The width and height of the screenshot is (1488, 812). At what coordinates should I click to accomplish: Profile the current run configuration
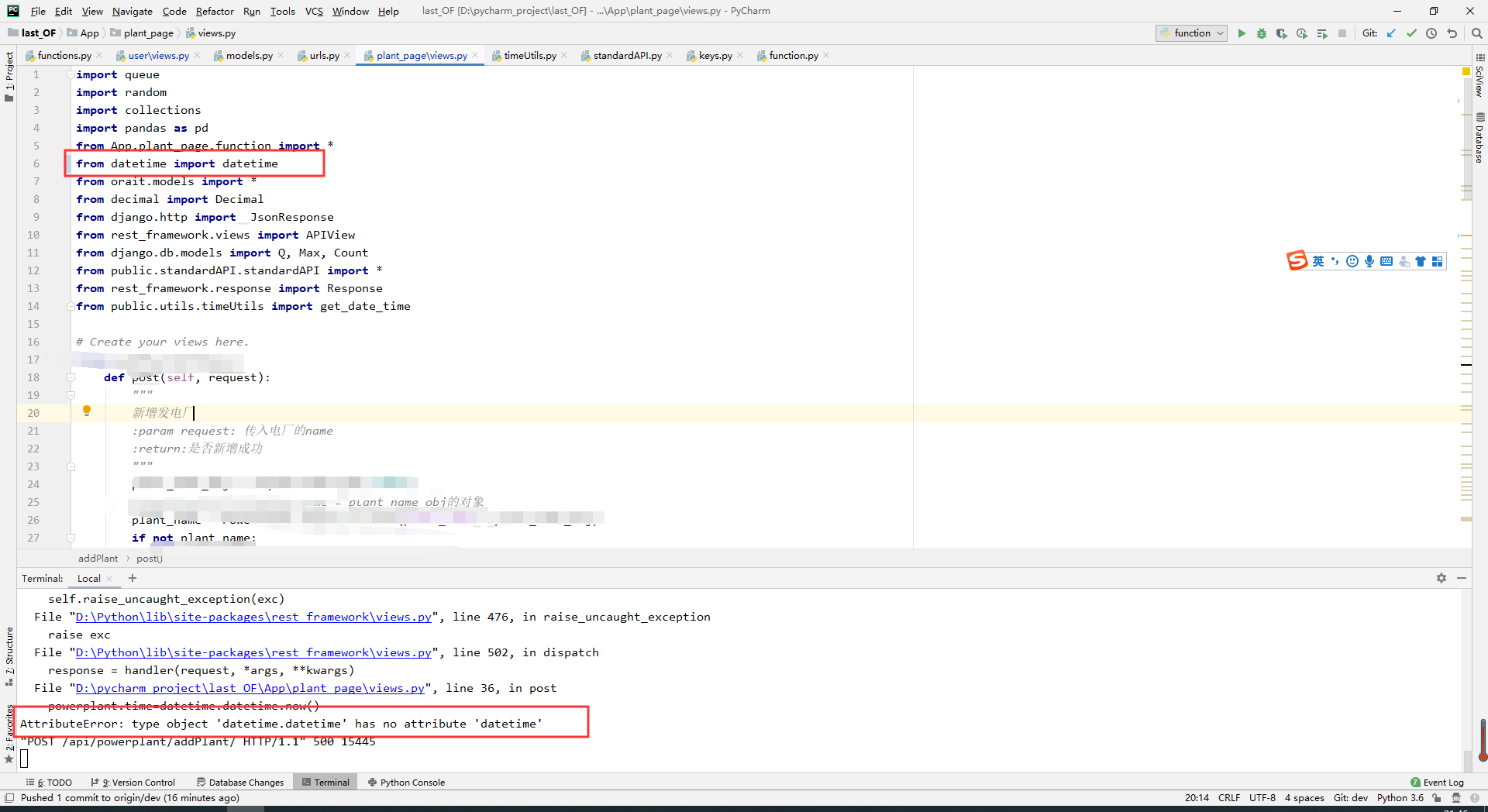[x=1302, y=33]
